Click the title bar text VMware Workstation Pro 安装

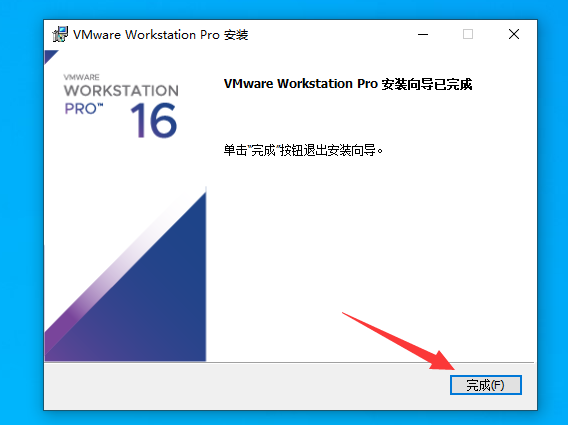pos(160,35)
